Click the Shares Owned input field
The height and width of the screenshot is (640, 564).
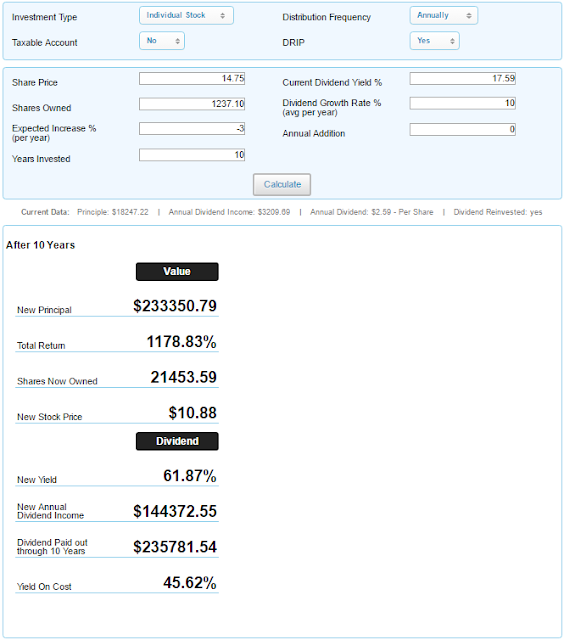coord(192,104)
